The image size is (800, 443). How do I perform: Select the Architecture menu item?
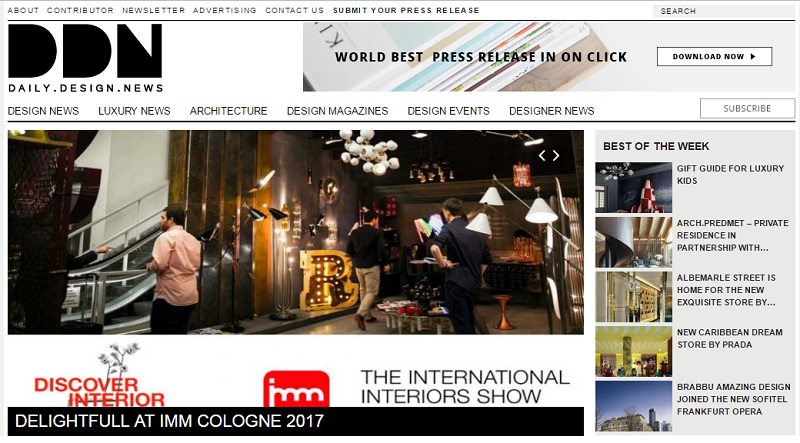(x=229, y=111)
